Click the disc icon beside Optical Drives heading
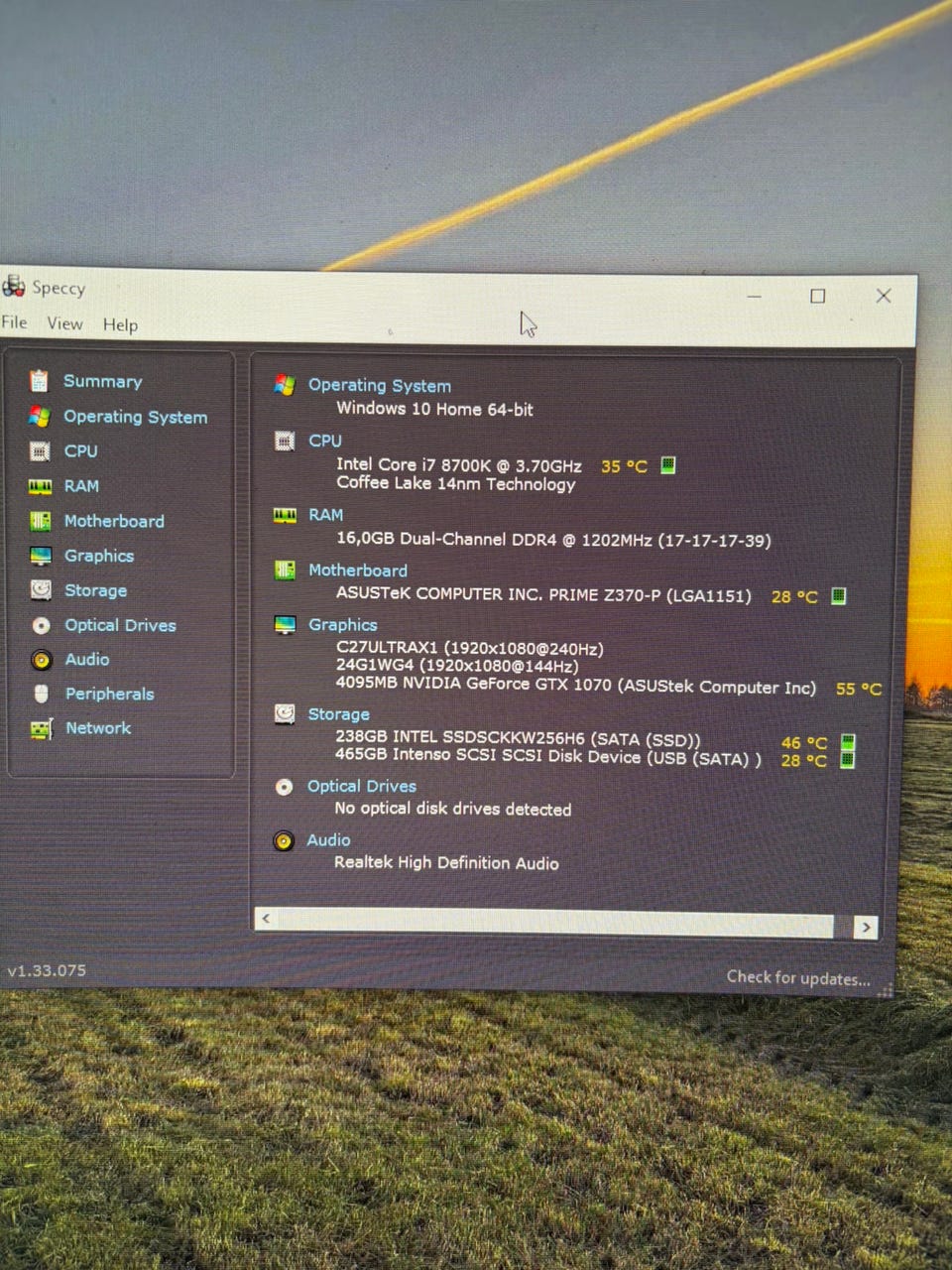952x1270 pixels. tap(284, 787)
